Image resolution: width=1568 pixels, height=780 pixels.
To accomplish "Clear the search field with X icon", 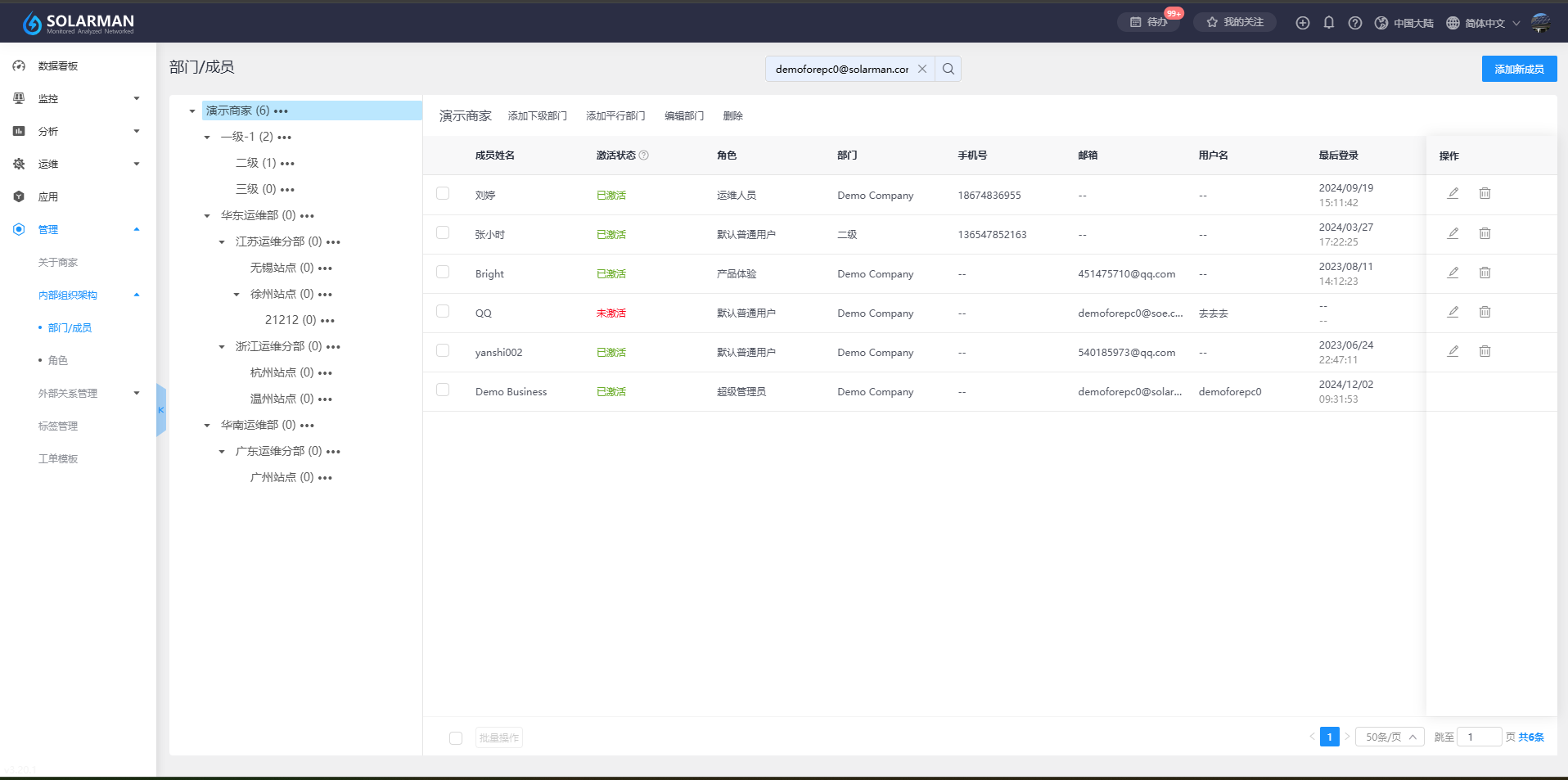I will coord(921,69).
